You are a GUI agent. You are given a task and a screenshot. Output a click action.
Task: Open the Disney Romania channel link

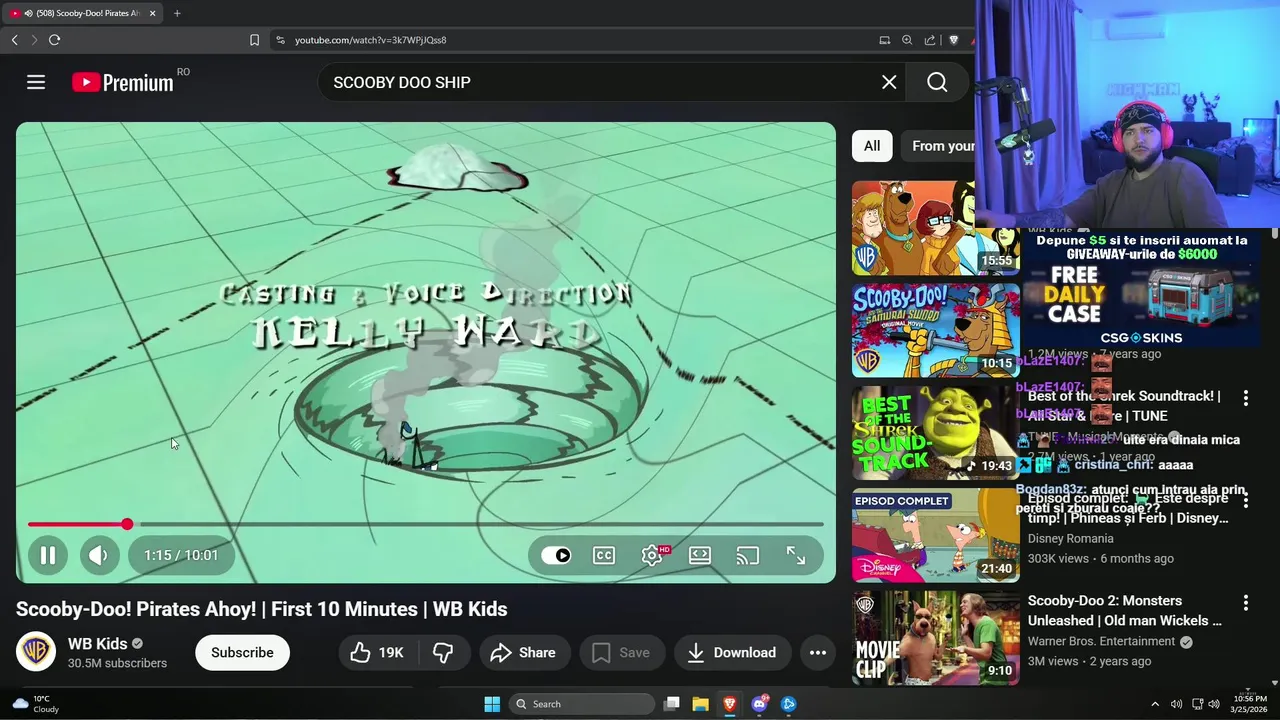[1070, 539]
